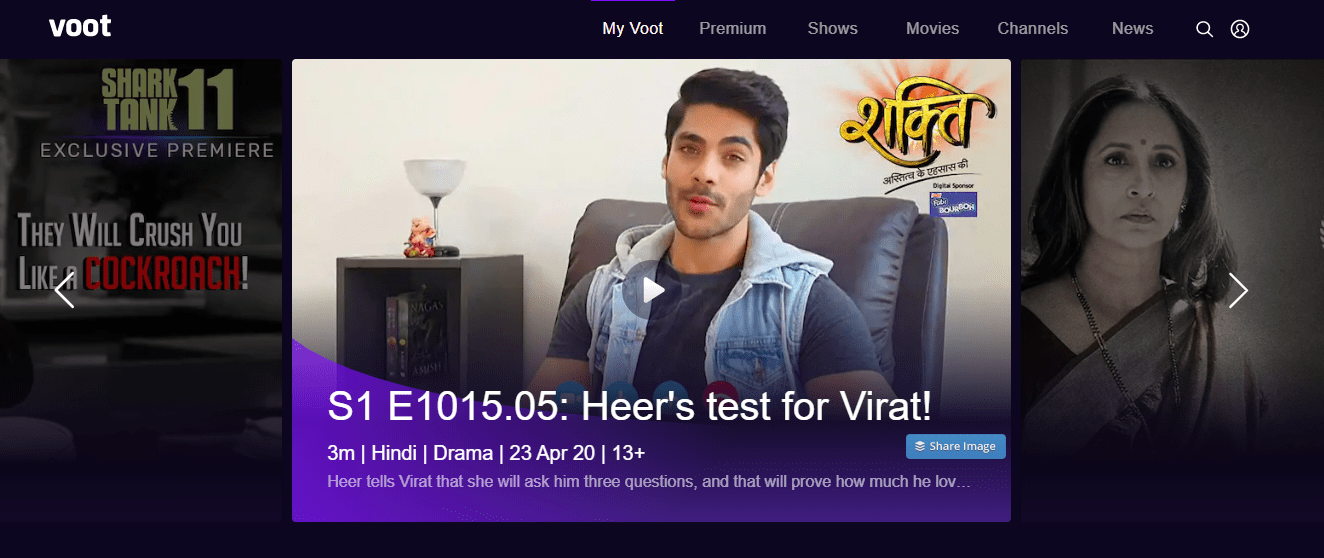Screen dimensions: 1324x558
Task: Open the user profile account icon
Action: (1240, 29)
